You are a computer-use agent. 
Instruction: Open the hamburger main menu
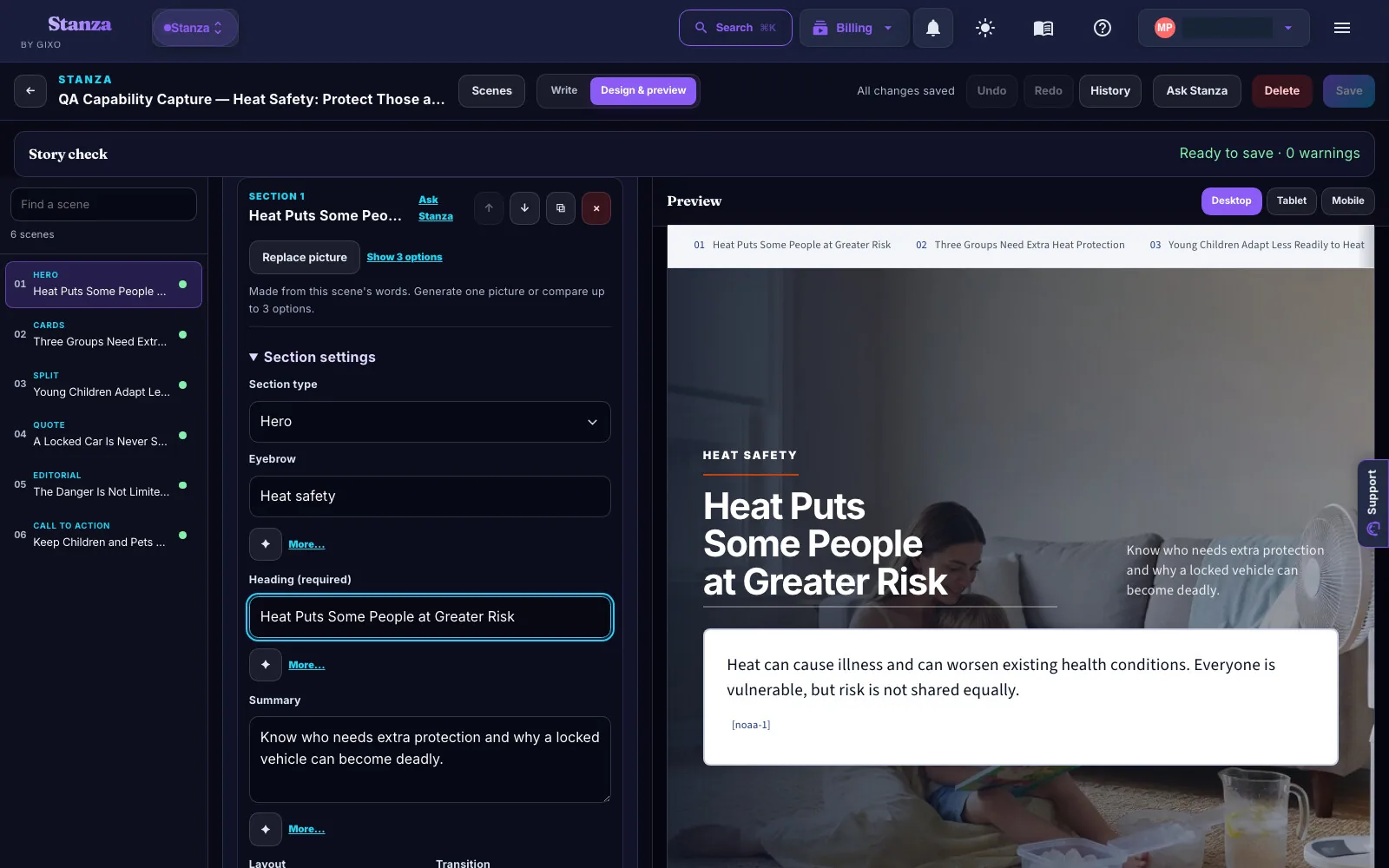click(1341, 28)
